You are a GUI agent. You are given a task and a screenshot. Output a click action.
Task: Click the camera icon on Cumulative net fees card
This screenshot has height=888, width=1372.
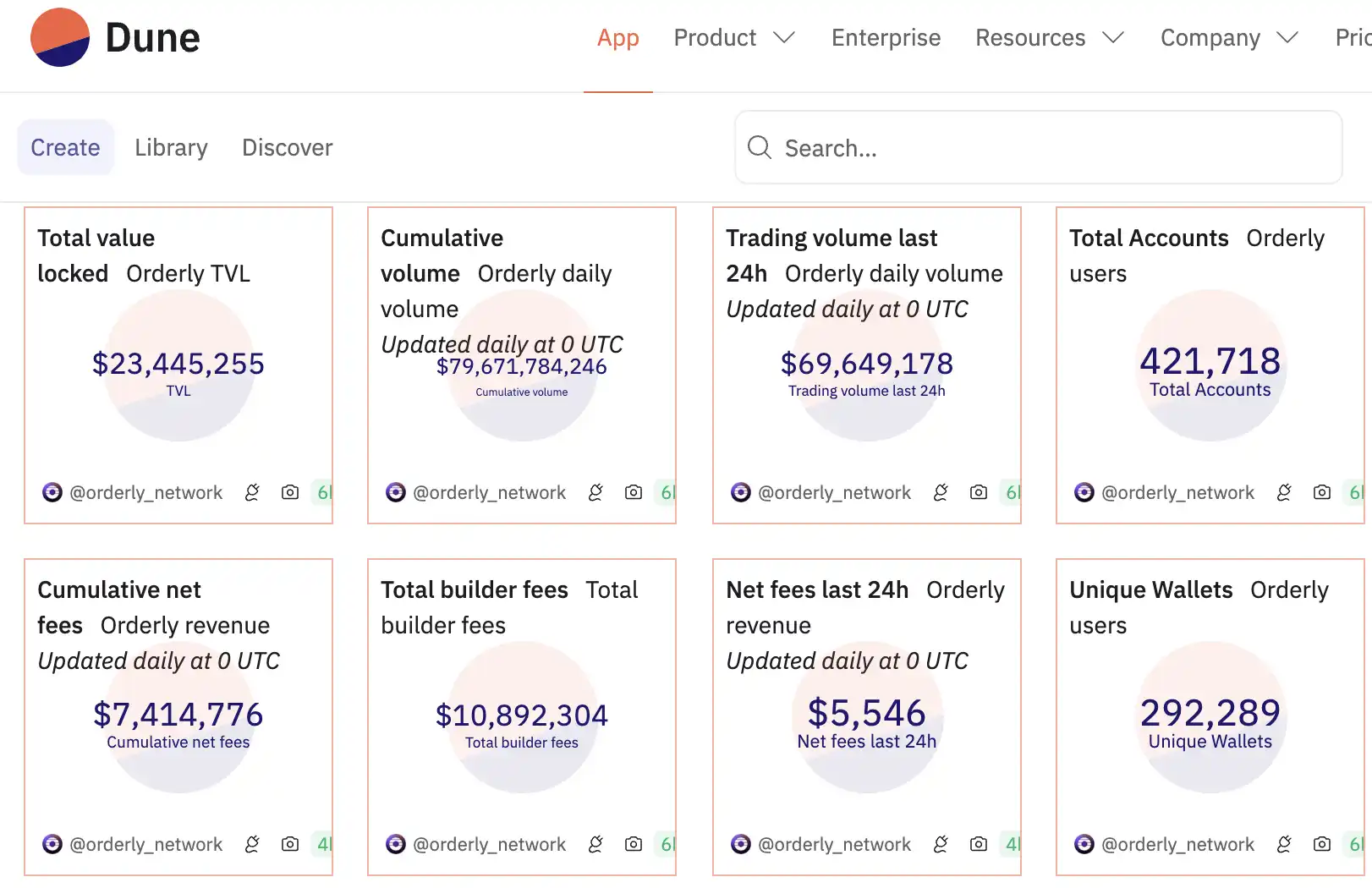click(x=290, y=844)
